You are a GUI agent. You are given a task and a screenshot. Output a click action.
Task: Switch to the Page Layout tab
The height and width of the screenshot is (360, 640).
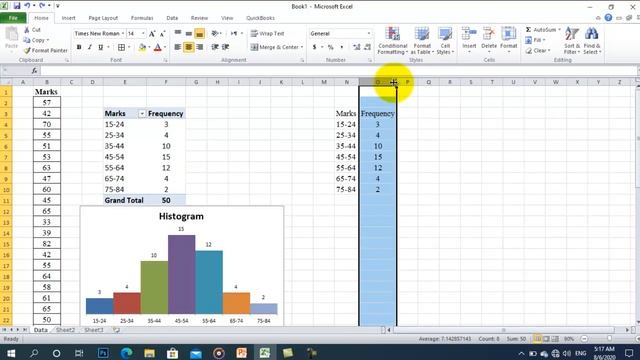(x=103, y=18)
